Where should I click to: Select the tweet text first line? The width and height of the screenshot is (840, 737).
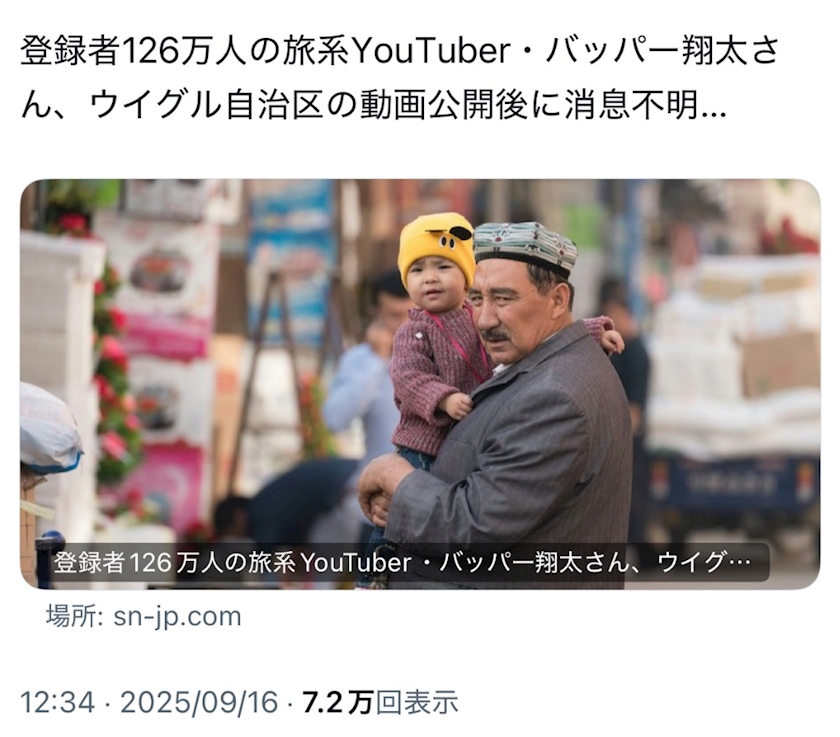pyautogui.click(x=400, y=51)
